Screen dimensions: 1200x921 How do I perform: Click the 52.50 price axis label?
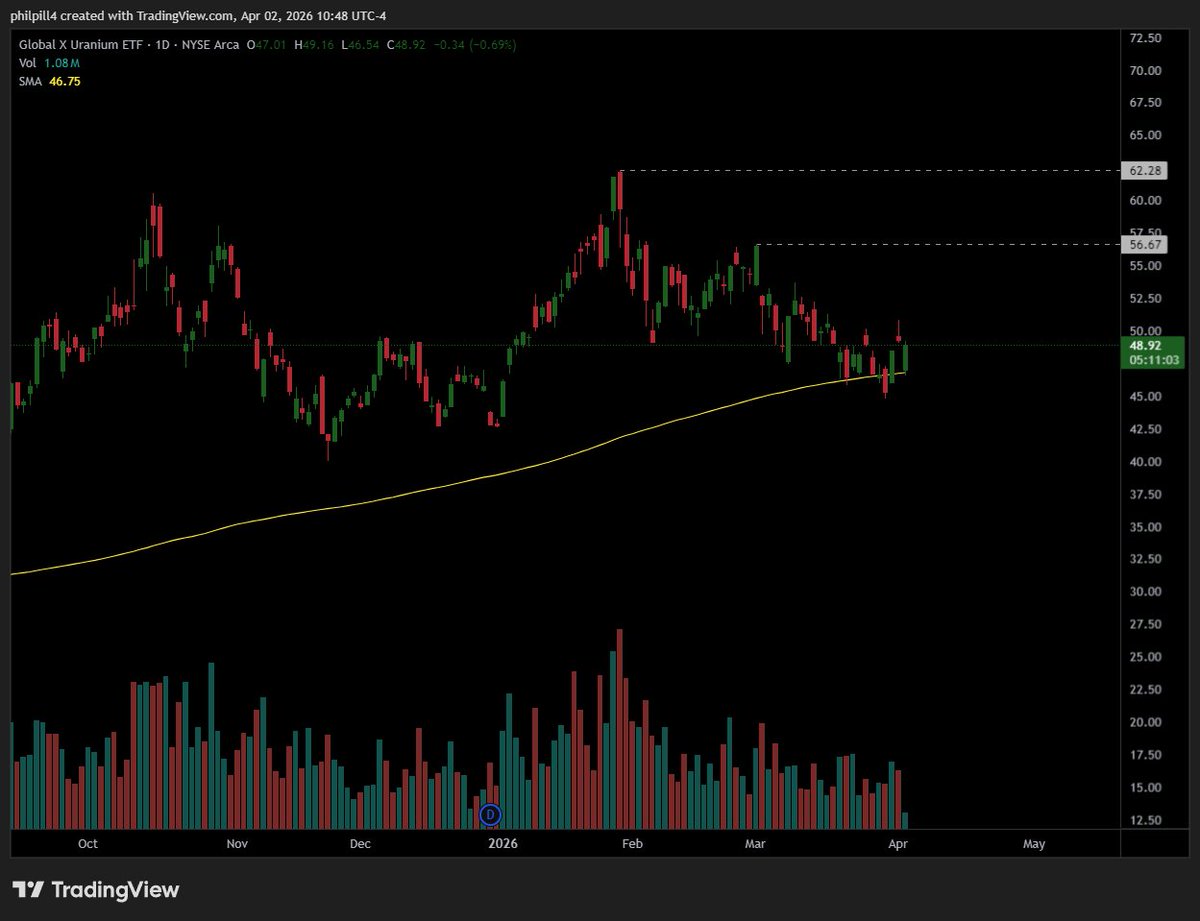tap(1145, 298)
